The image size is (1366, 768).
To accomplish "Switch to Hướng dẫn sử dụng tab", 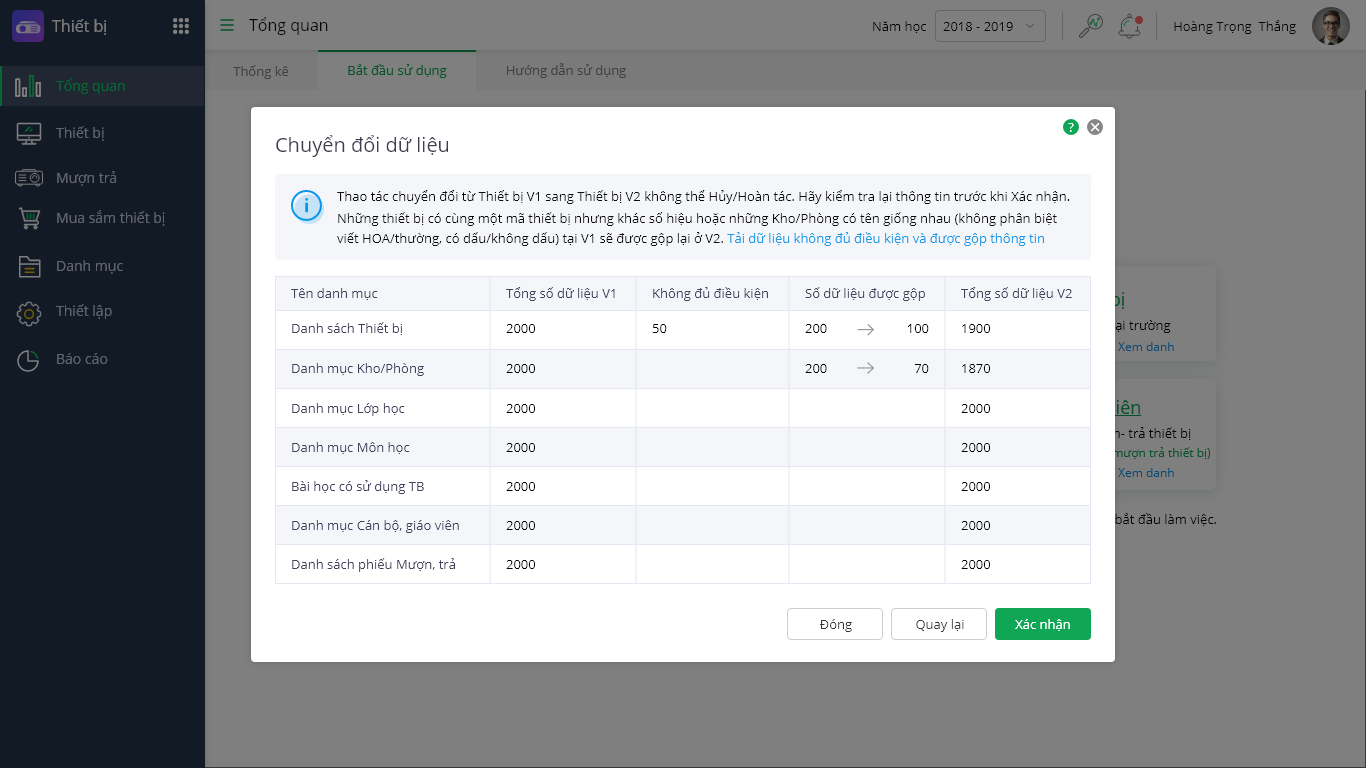I will (565, 71).
